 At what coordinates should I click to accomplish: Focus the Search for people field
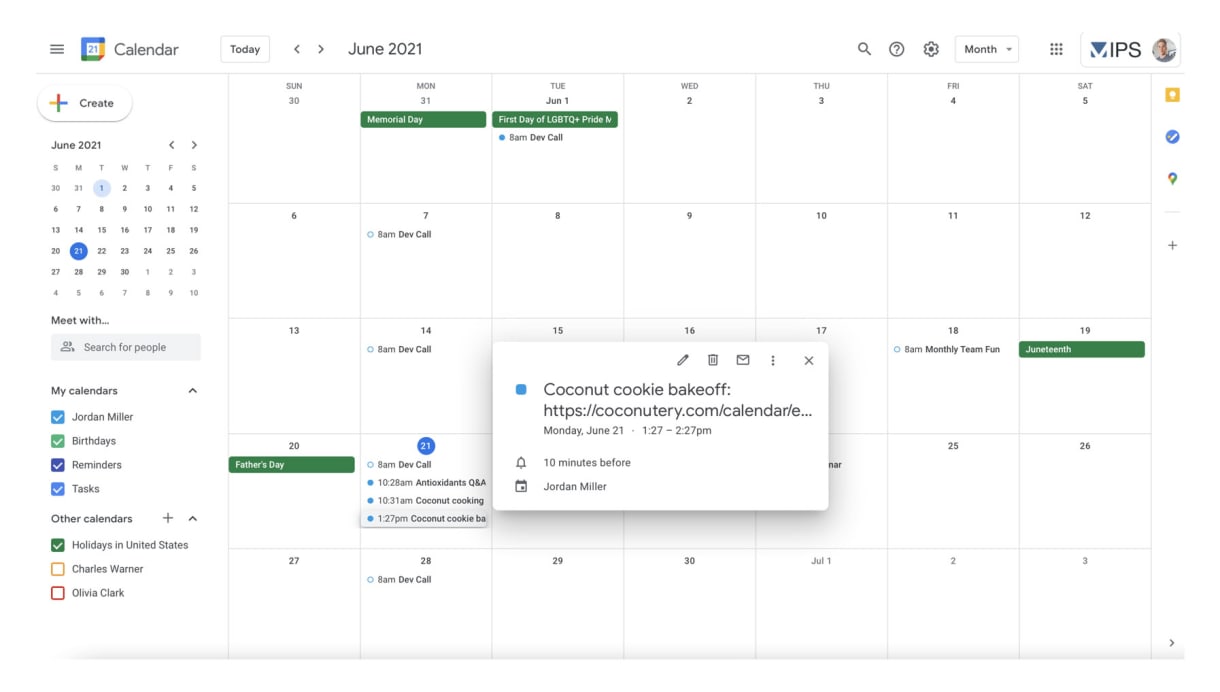pyautogui.click(x=126, y=347)
